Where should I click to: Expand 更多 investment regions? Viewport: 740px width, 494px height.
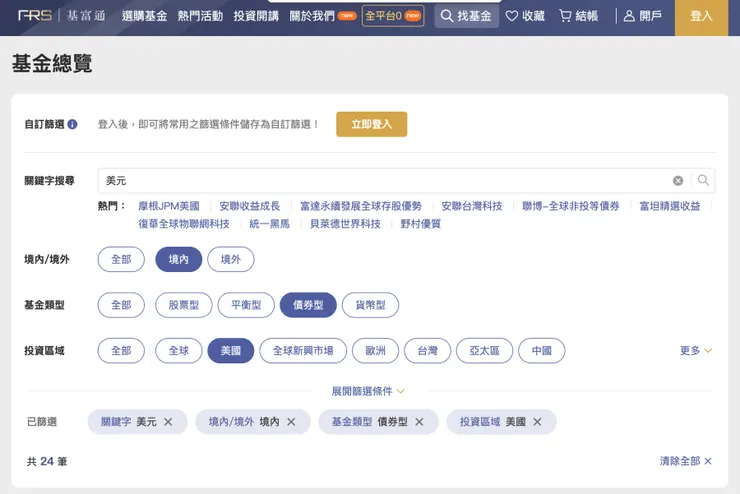[696, 351]
